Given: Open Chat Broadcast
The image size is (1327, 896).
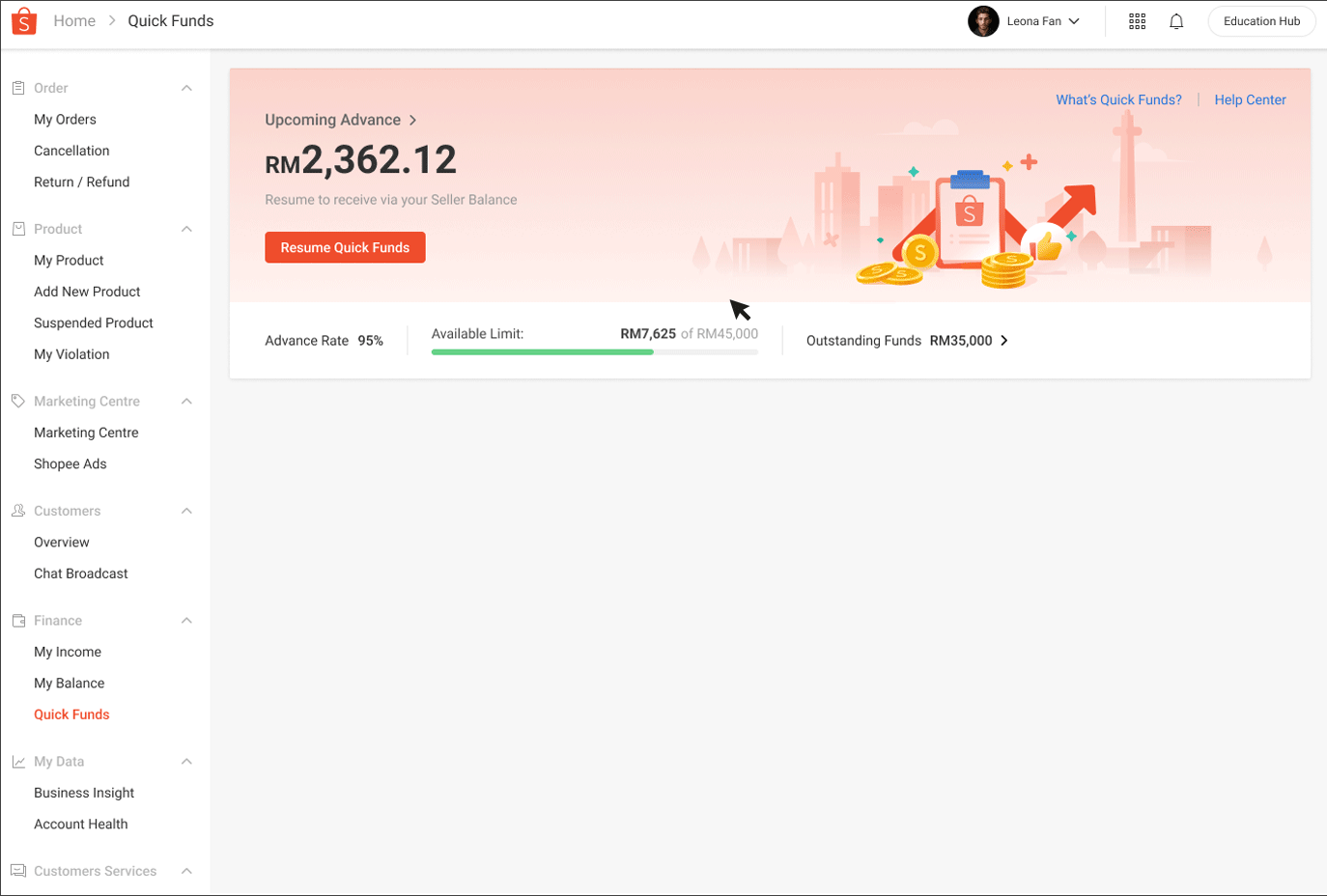Looking at the screenshot, I should (x=81, y=574).
